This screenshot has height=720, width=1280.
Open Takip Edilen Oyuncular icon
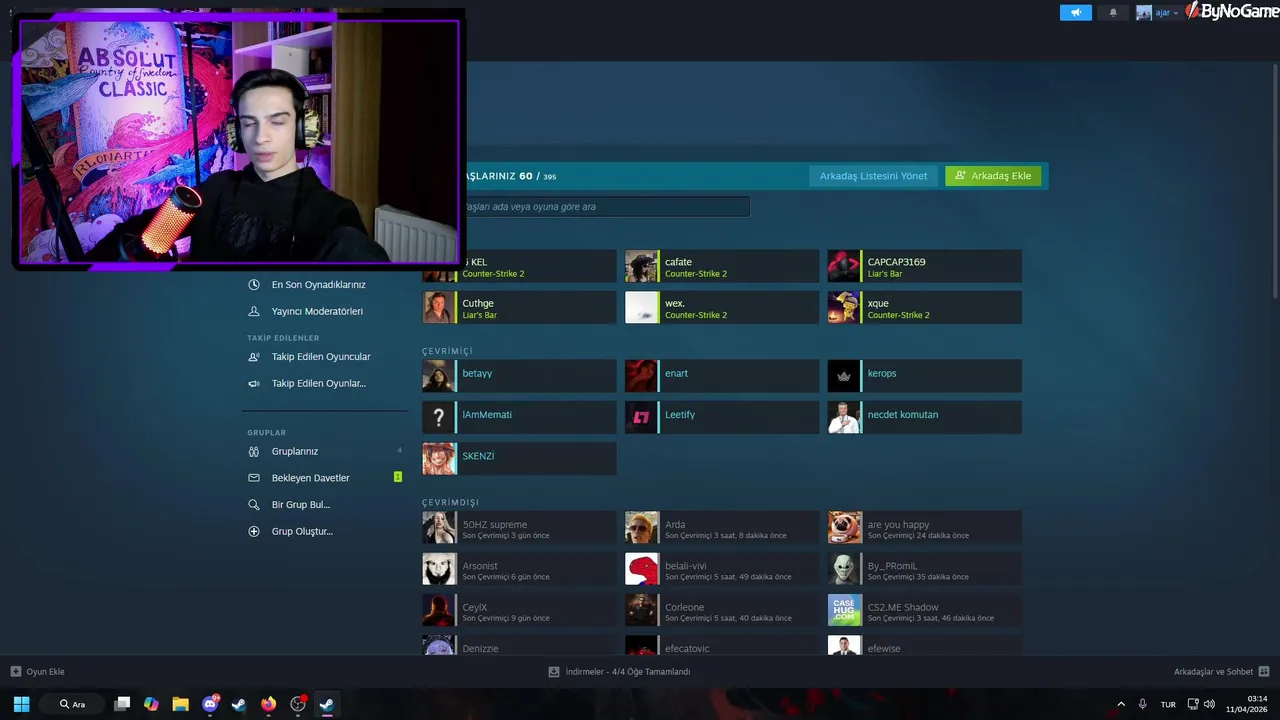click(x=254, y=357)
